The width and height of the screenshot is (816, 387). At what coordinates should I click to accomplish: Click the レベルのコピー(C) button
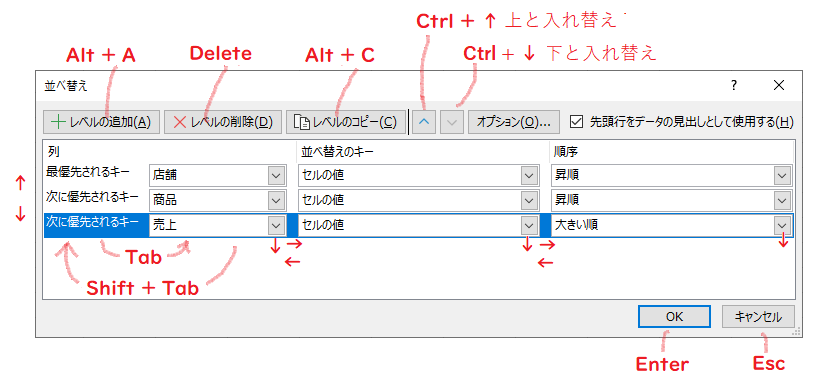coord(346,122)
